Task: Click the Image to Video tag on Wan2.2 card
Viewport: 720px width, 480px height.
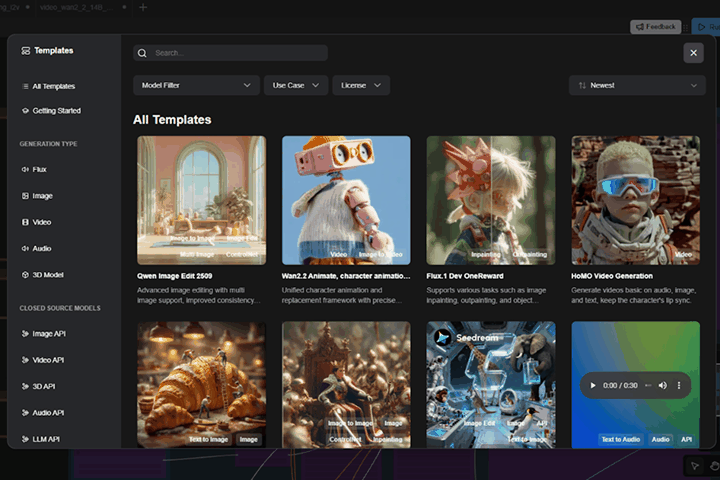Action: 380,254
